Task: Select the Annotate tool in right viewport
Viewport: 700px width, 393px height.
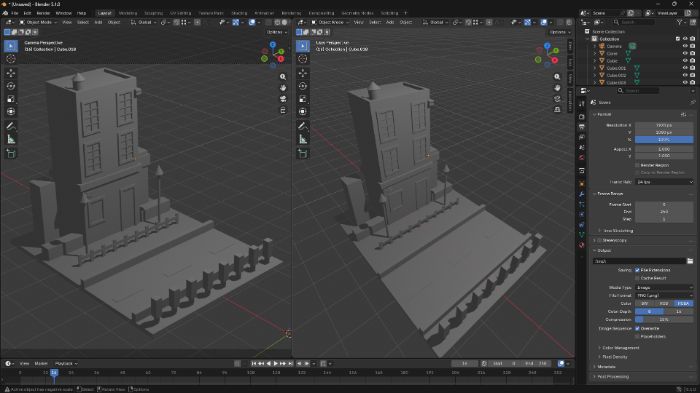Action: pyautogui.click(x=303, y=126)
